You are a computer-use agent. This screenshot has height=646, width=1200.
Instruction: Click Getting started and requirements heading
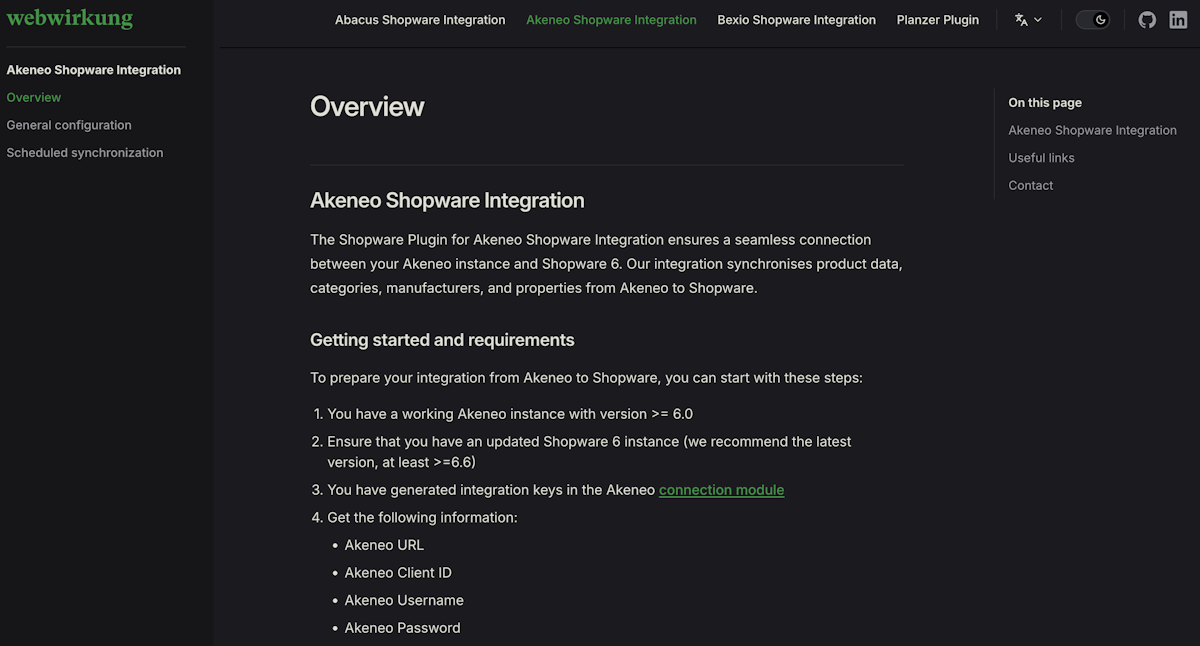pyautogui.click(x=442, y=340)
